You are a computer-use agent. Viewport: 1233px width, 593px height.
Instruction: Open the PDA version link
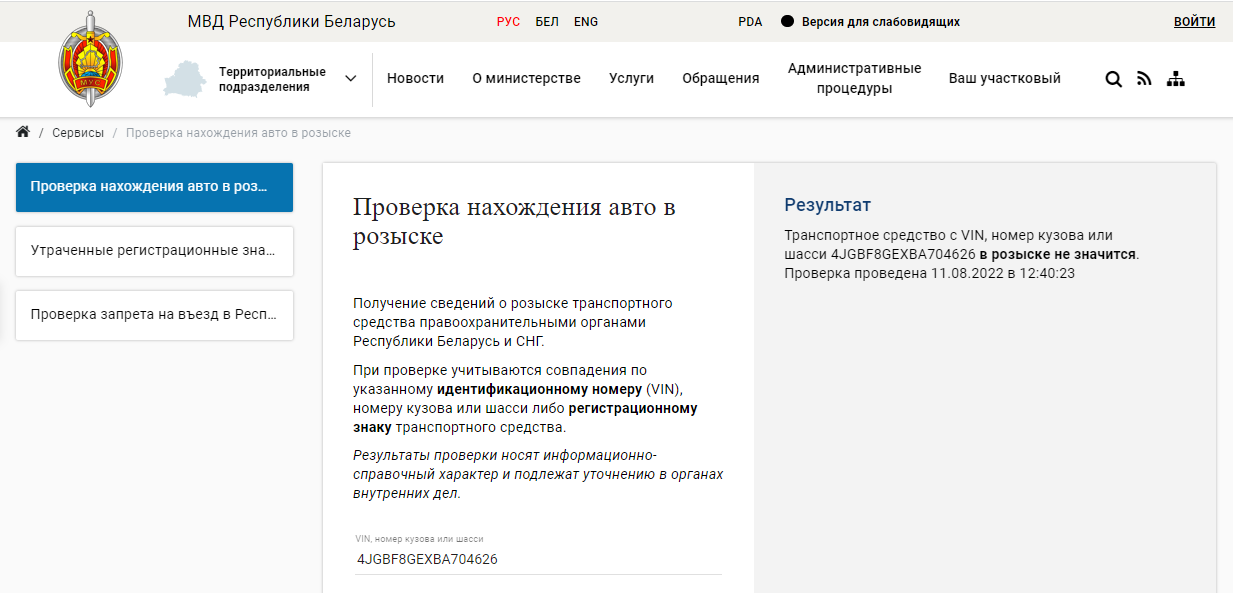click(x=750, y=21)
